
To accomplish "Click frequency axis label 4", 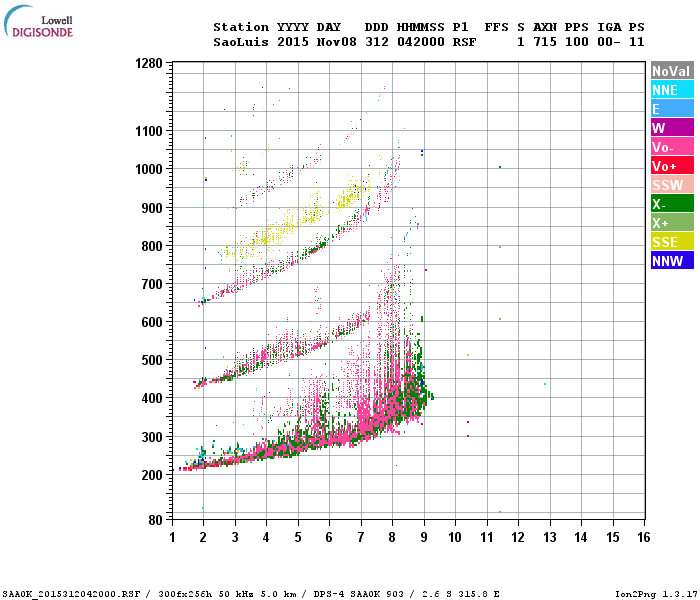I will [266, 537].
